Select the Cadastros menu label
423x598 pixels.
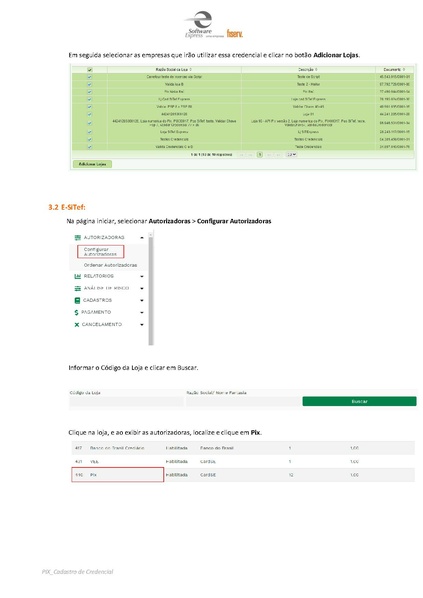[98, 301]
